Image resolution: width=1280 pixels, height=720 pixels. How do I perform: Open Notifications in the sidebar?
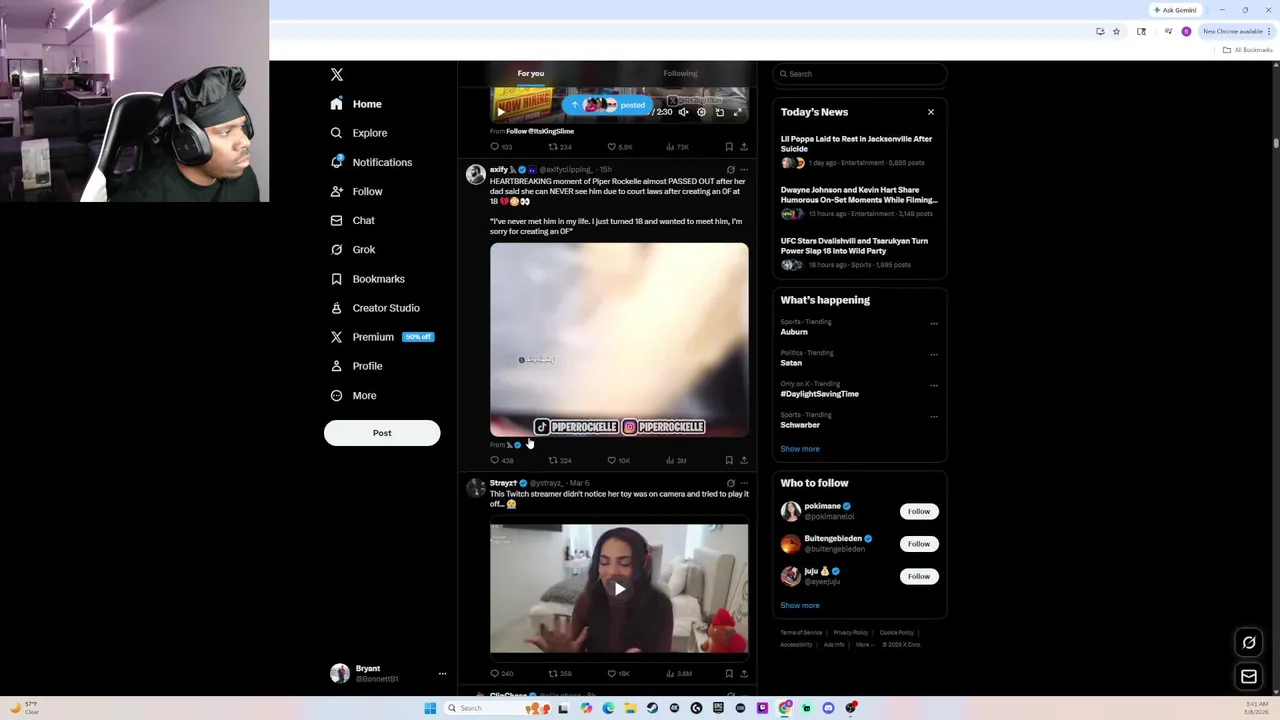[x=371, y=162]
